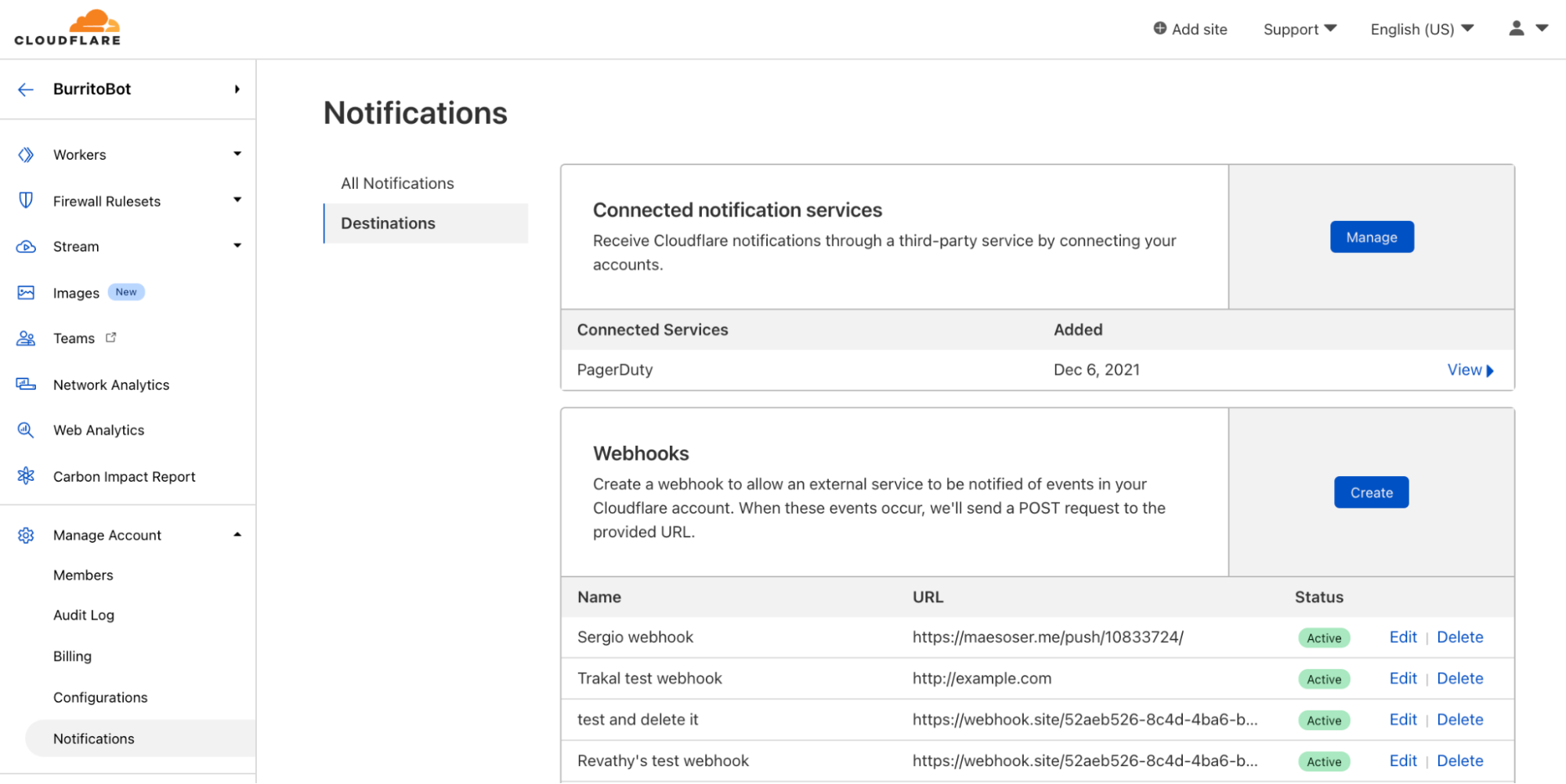Click the Teams people icon
1566x784 pixels.
coord(26,338)
